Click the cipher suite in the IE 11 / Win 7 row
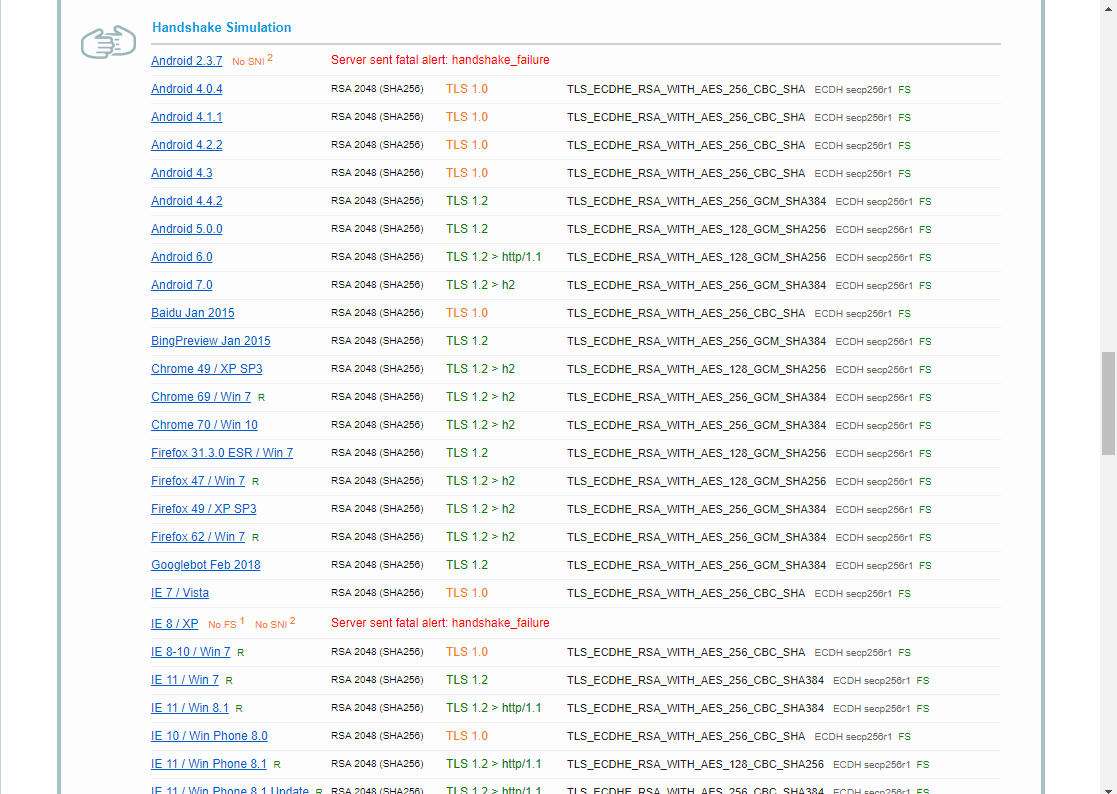Screen dimensions: 1117x794 click(x=695, y=680)
